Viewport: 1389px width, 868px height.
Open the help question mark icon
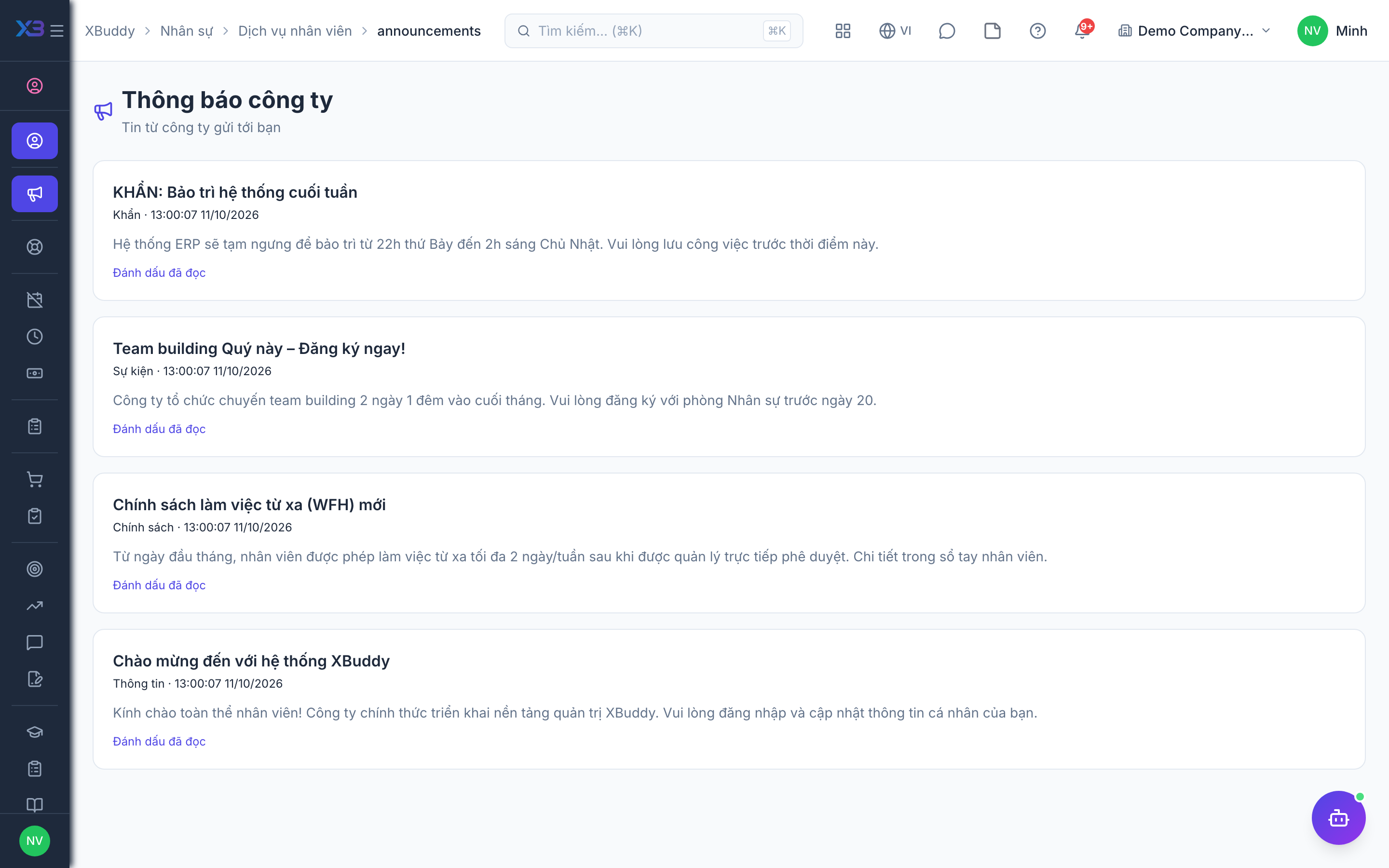click(1037, 30)
